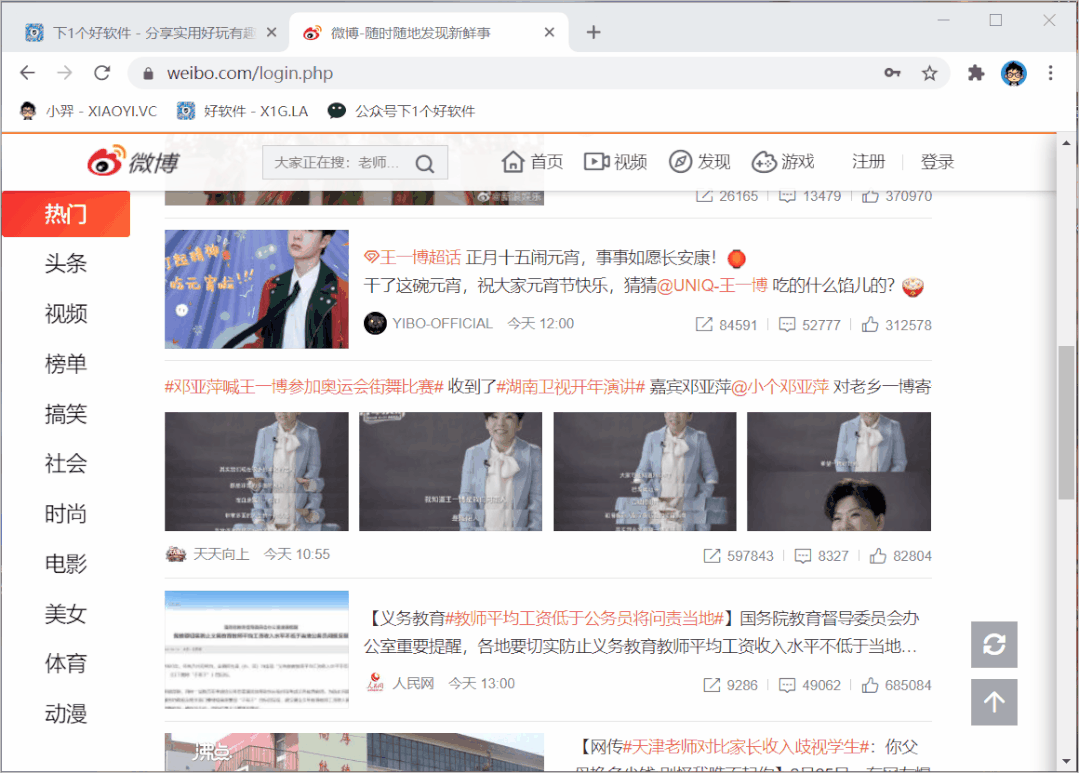This screenshot has height=773, width=1079.
Task: Like the 天天向上 post
Action: pyautogui.click(x=877, y=555)
